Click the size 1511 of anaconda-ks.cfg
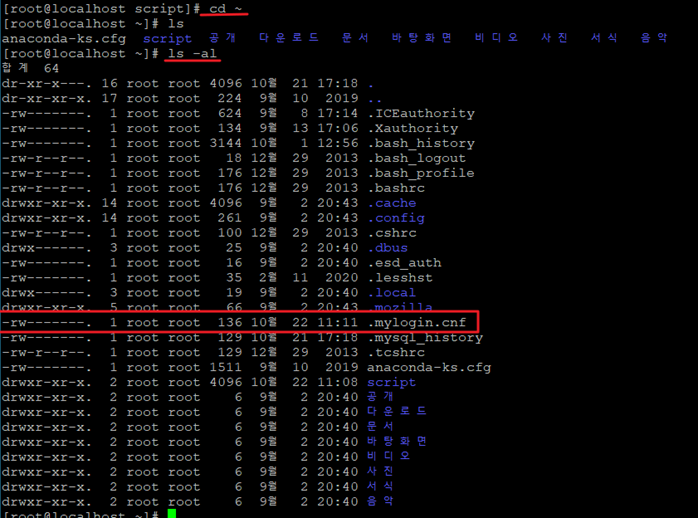Viewport: 698px width, 518px height. point(226,368)
